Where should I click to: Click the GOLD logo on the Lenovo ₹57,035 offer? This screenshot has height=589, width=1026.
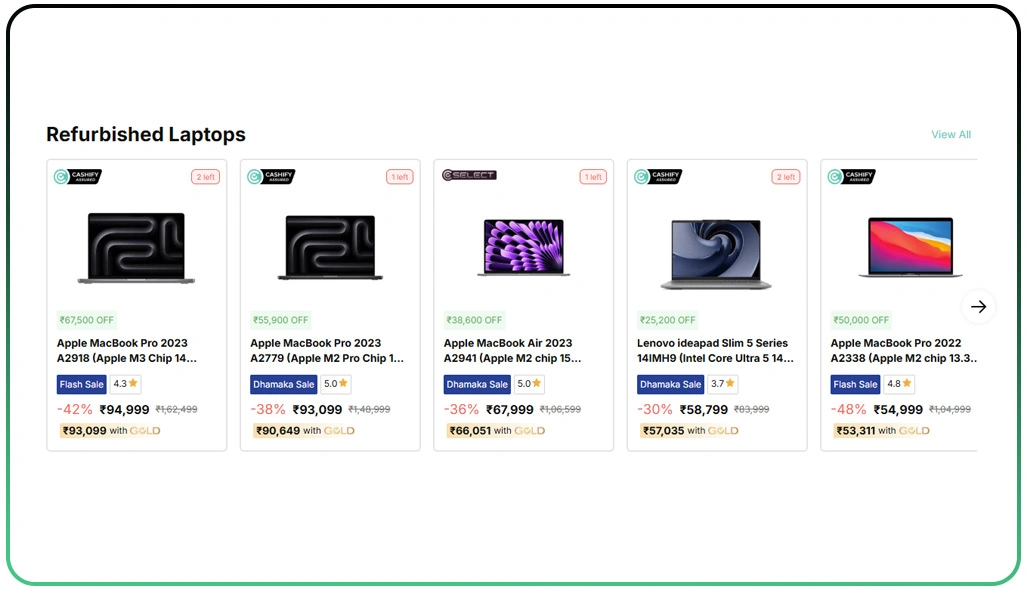722,430
